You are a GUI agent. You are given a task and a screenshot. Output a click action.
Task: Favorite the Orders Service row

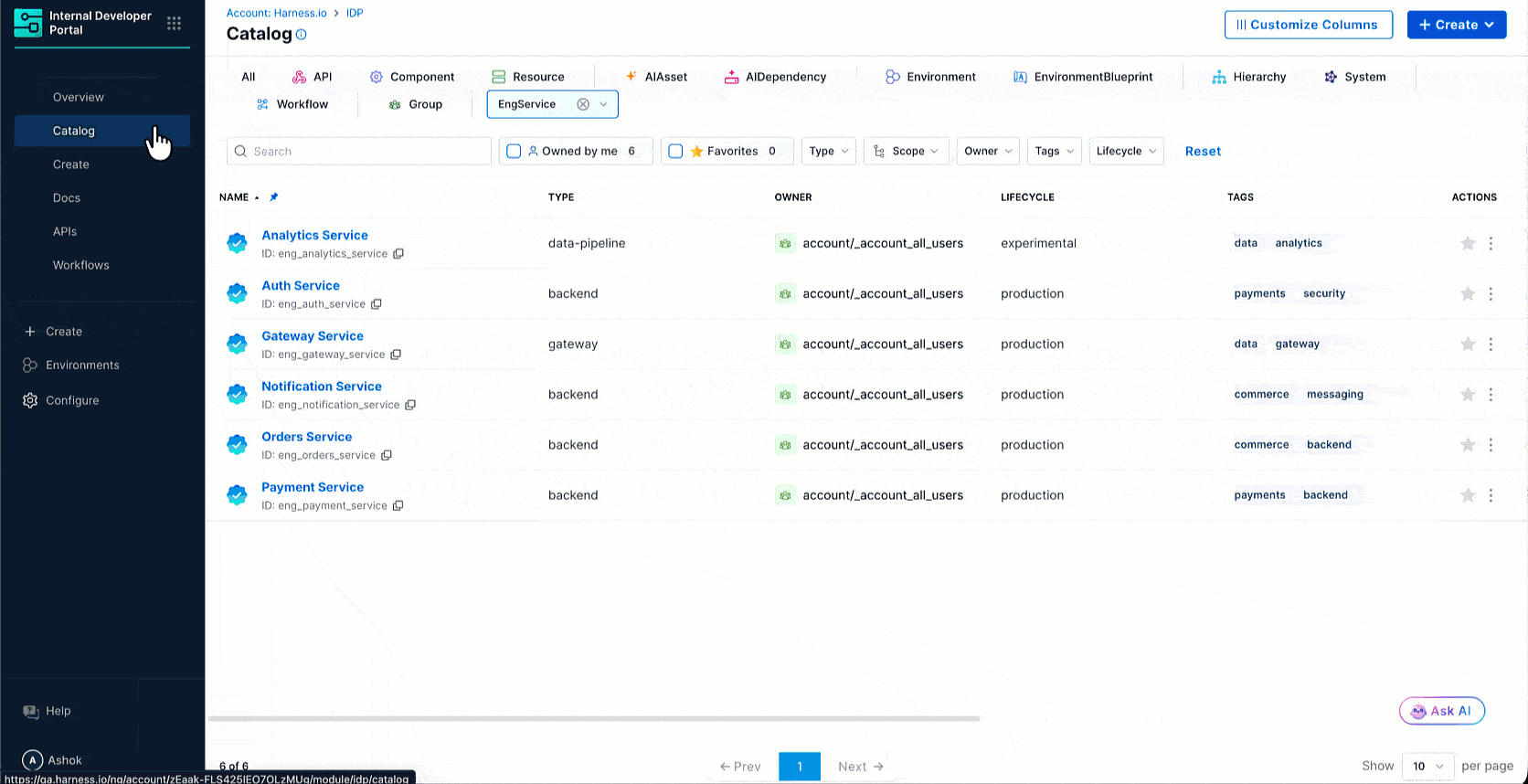[x=1468, y=445]
